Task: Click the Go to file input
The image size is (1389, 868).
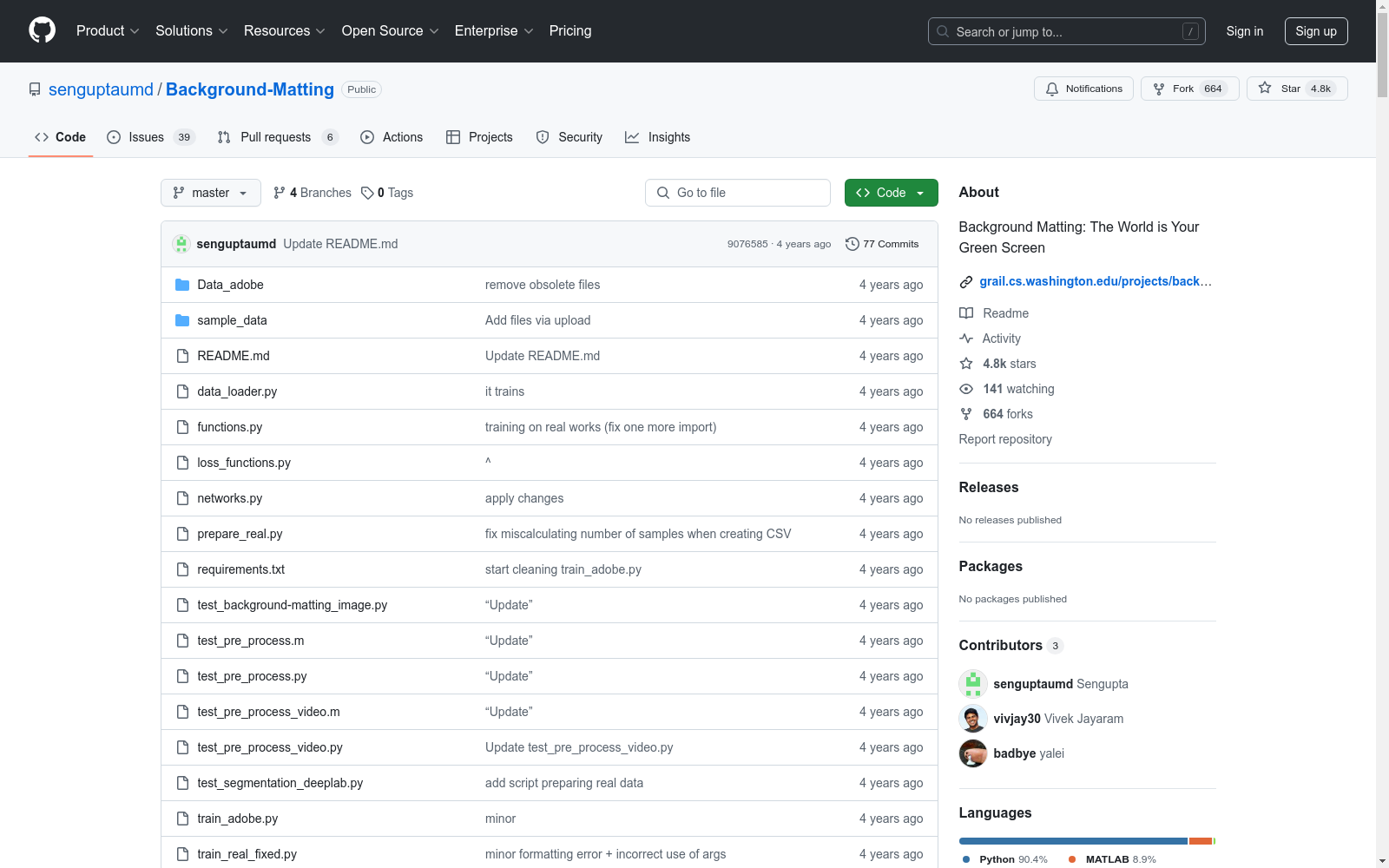Action: click(x=738, y=193)
